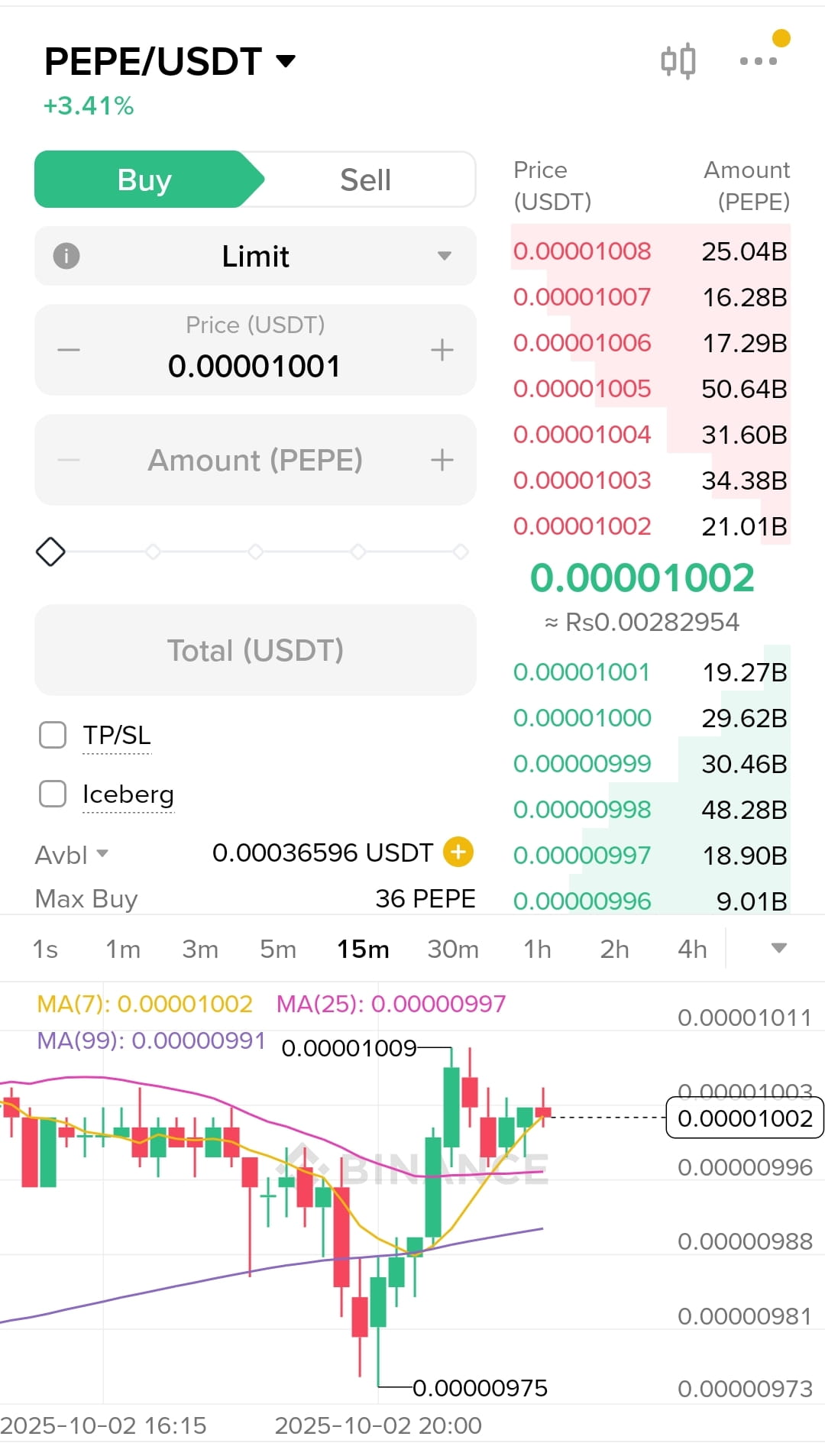825x1456 pixels.
Task: Open the candlestick chart view icon
Action: click(678, 61)
